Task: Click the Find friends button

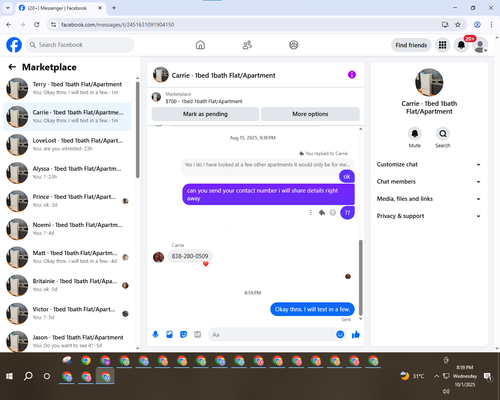Action: pyautogui.click(x=411, y=45)
